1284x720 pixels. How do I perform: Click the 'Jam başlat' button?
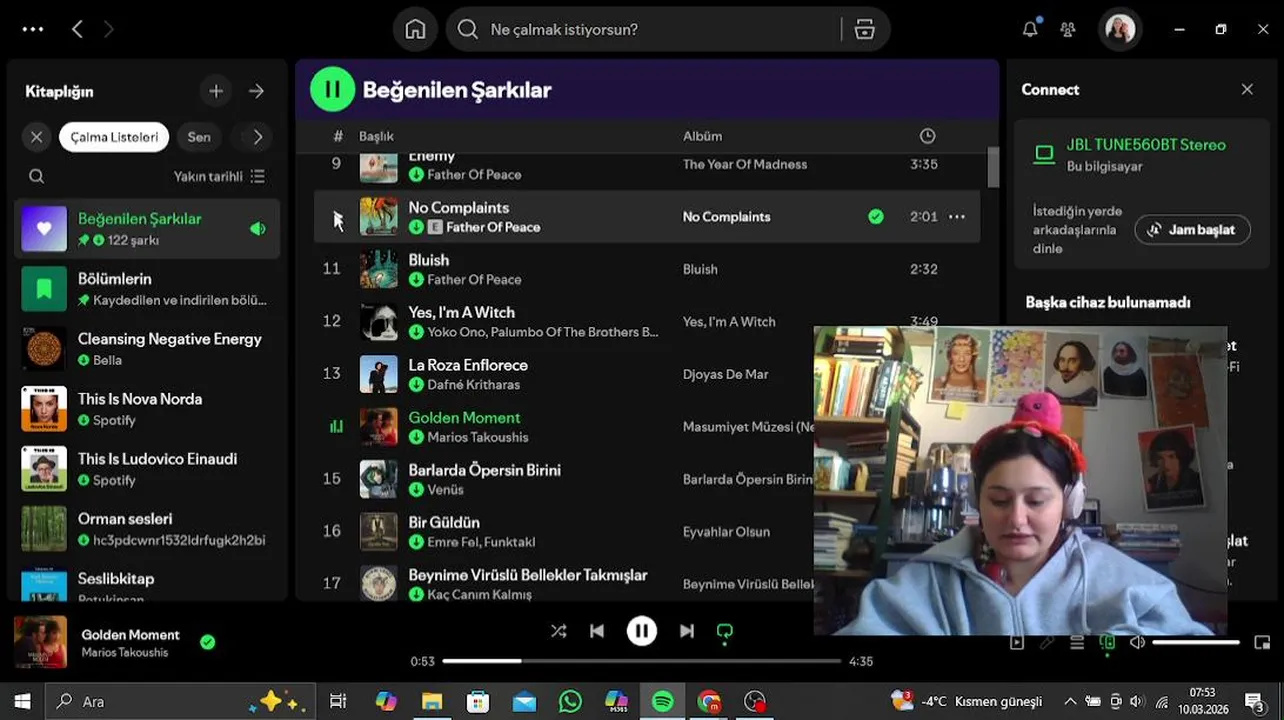[1192, 230]
